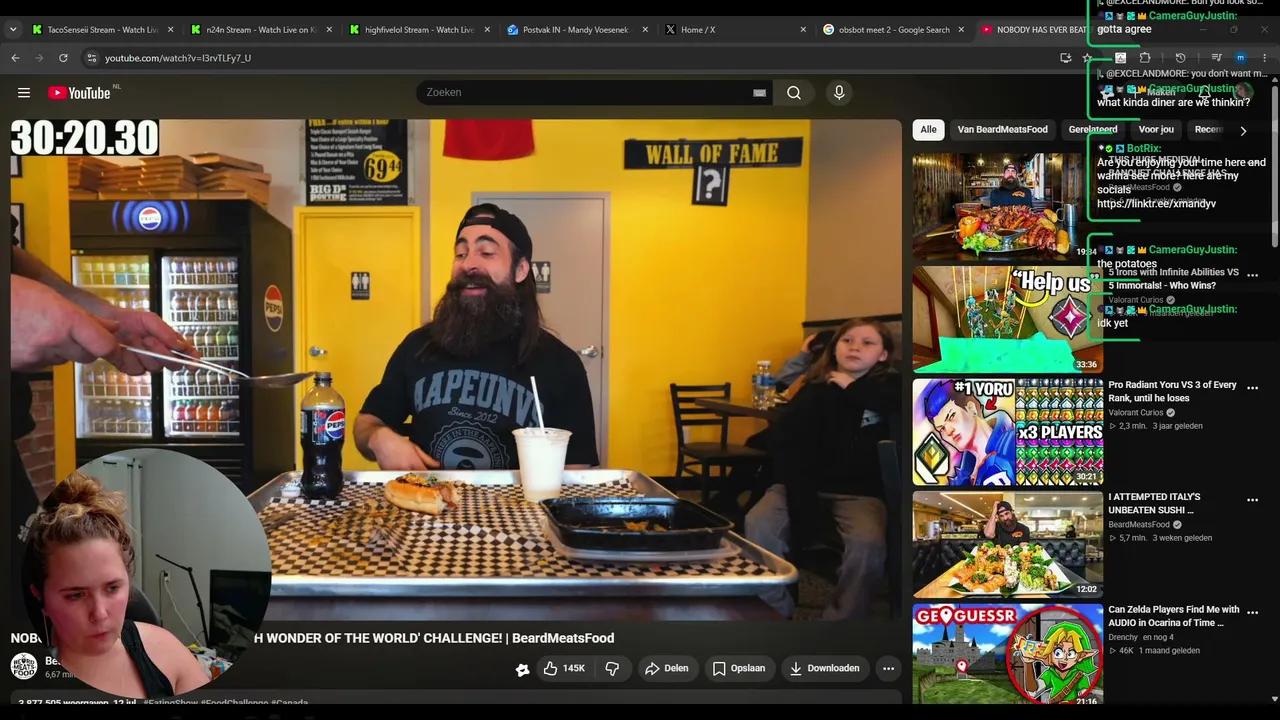Open the media controls toolbar icon

[1216, 58]
